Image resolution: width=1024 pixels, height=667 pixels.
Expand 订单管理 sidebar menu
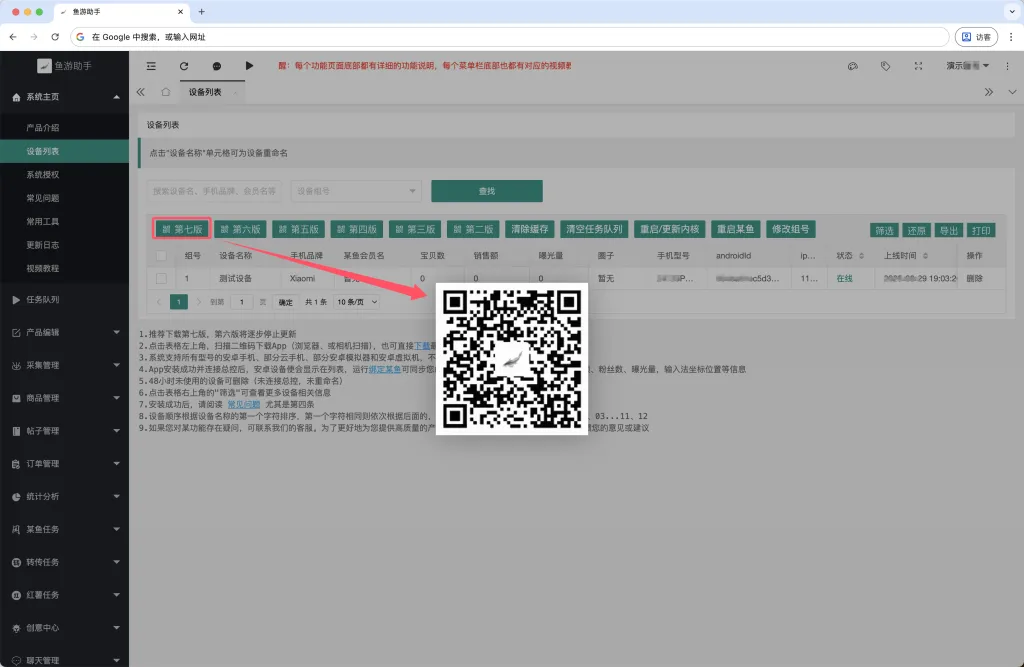tap(65, 464)
